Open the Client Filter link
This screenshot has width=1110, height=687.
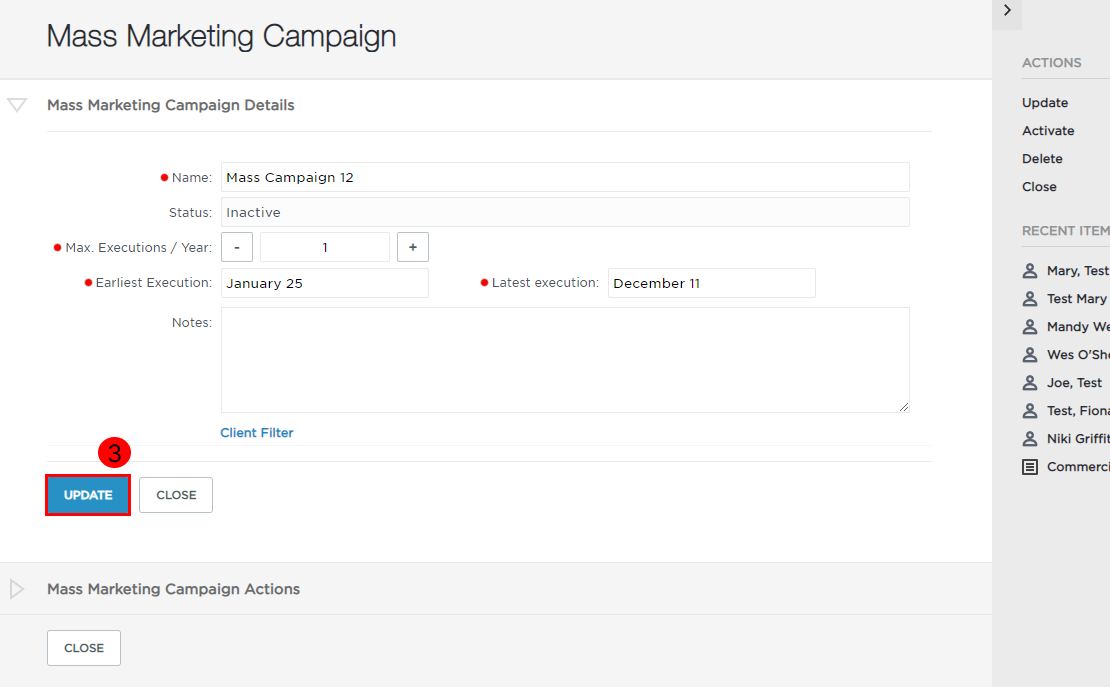256,433
